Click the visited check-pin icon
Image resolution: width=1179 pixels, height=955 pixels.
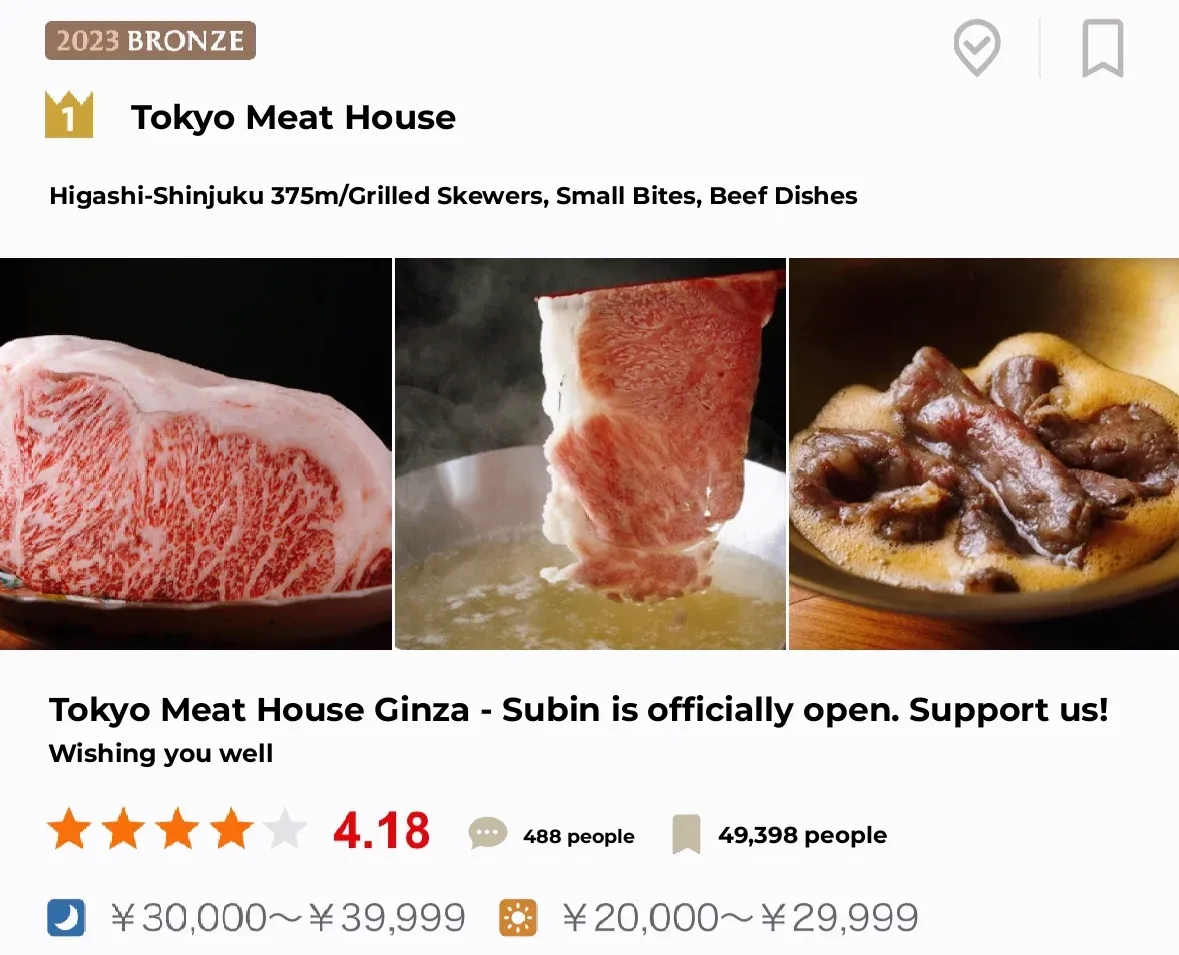coord(977,48)
